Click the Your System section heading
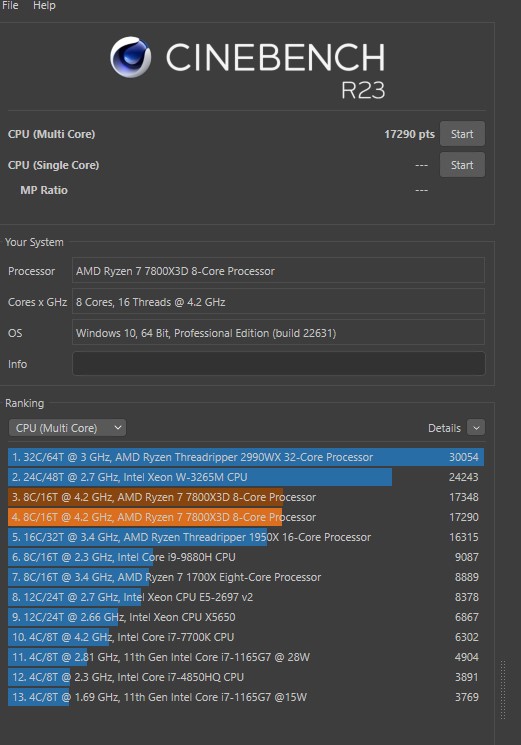521x745 pixels. point(34,242)
